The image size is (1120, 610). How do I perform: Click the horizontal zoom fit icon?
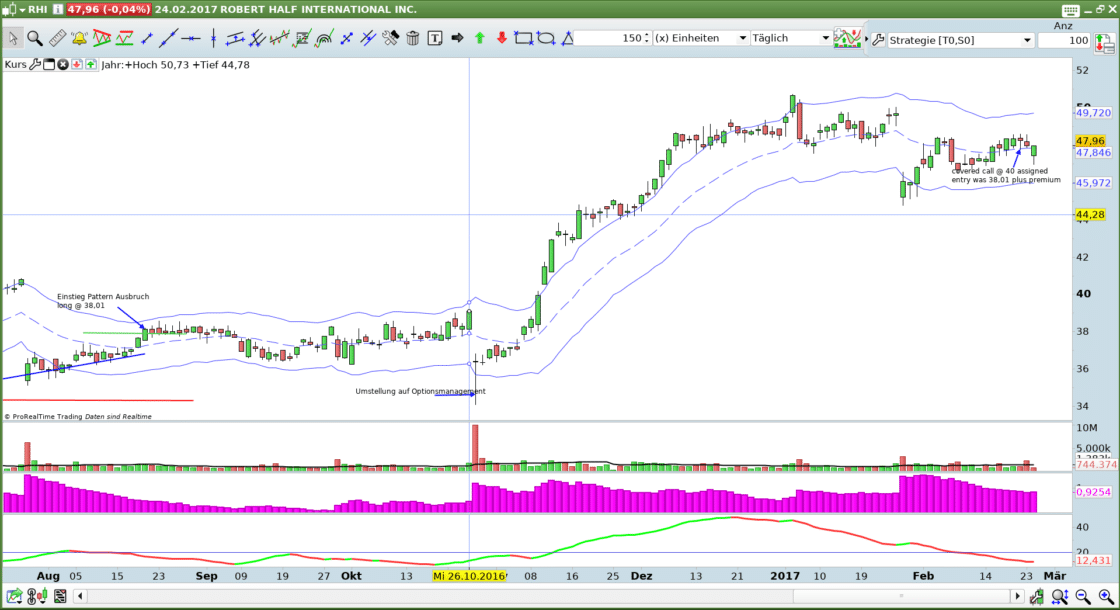pyautogui.click(x=1060, y=596)
